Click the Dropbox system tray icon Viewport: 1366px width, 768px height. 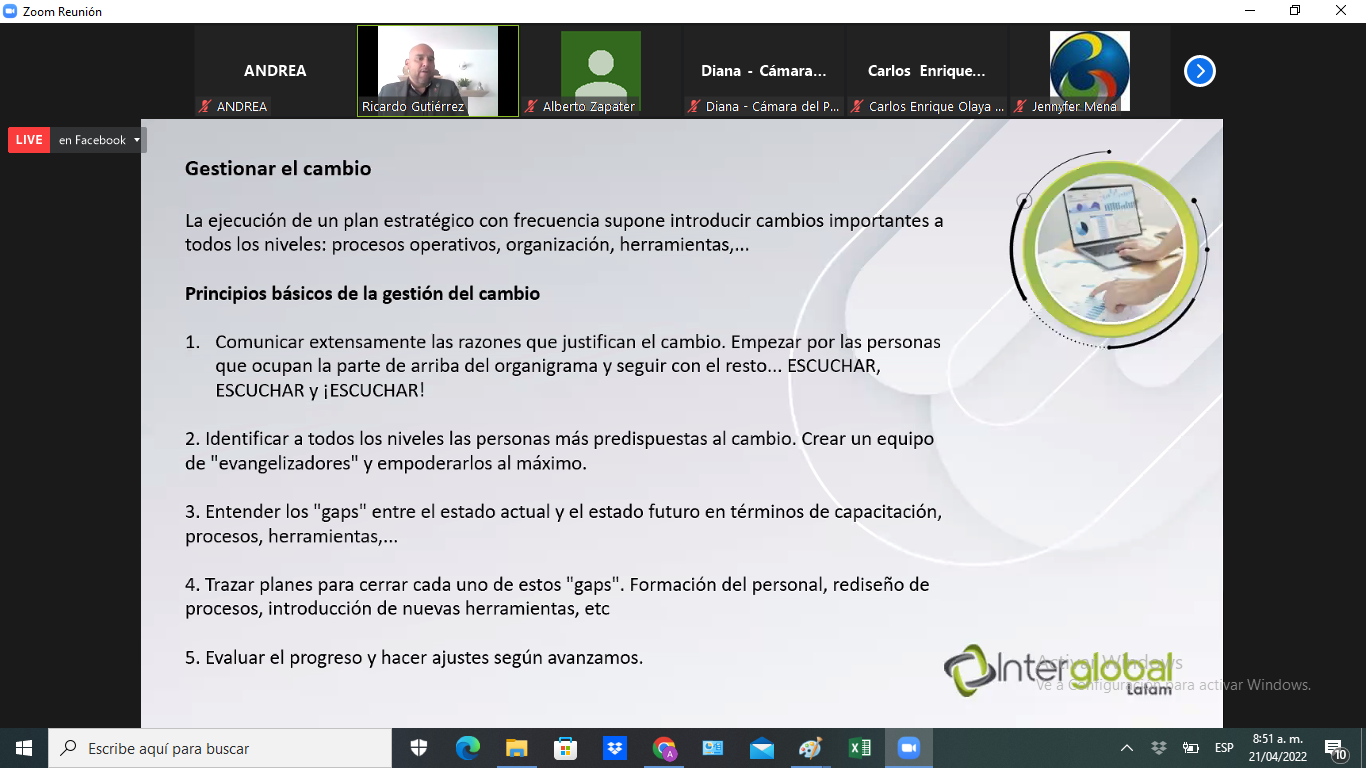pos(1159,748)
